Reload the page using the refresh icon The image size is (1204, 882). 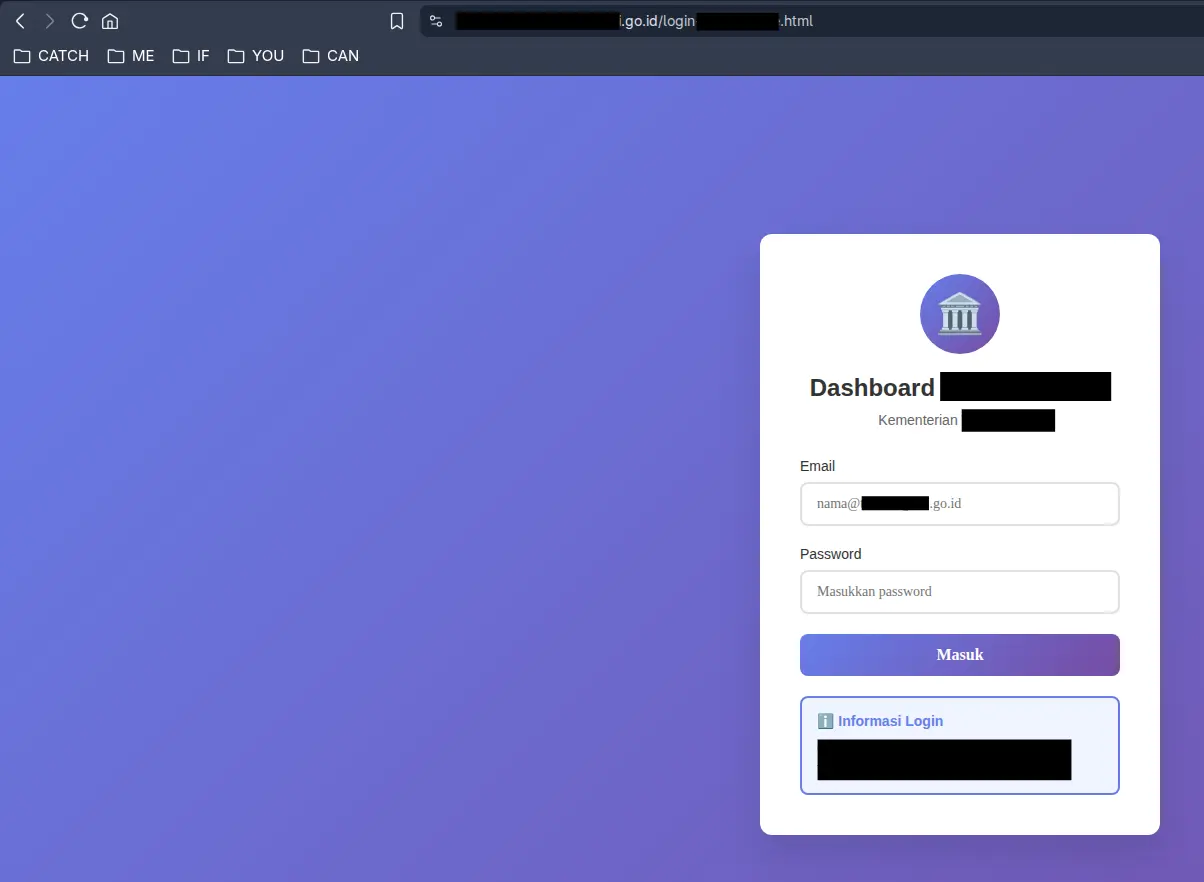click(x=80, y=21)
